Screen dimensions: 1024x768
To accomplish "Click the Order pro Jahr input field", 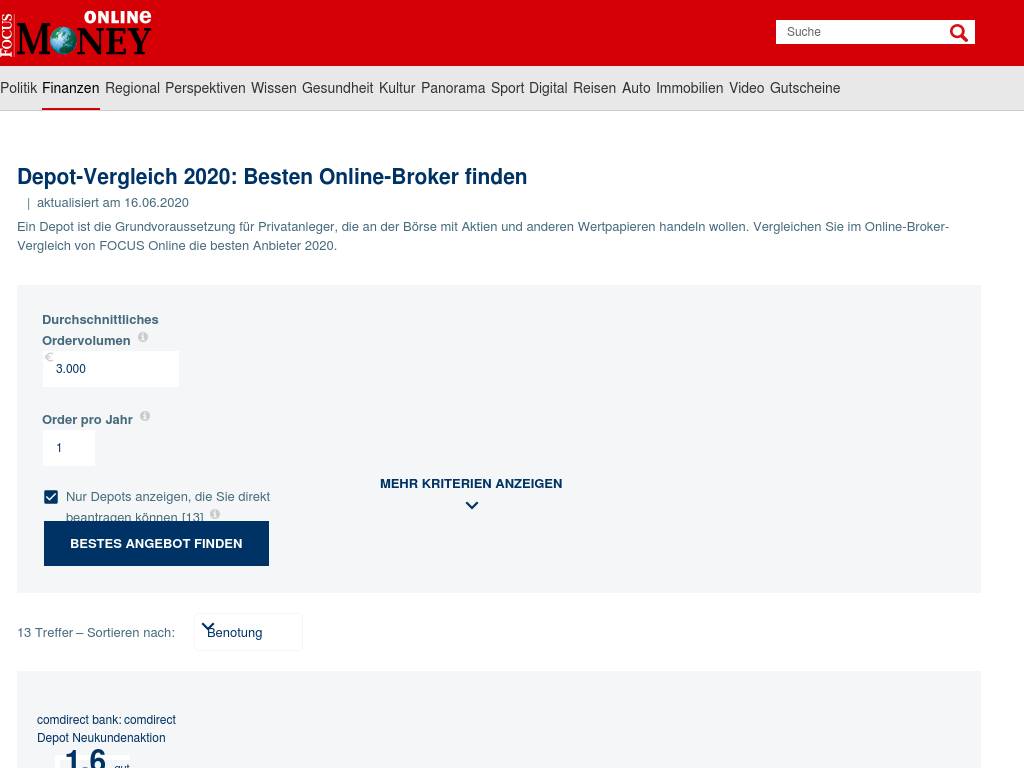I will click(69, 448).
